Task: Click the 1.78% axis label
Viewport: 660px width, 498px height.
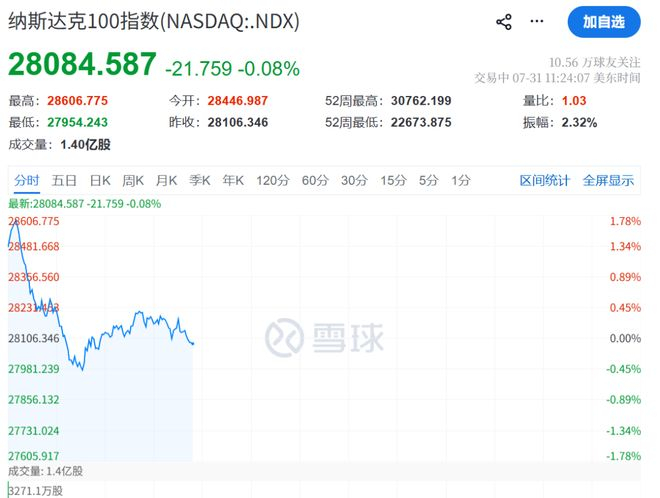Action: pyautogui.click(x=625, y=221)
